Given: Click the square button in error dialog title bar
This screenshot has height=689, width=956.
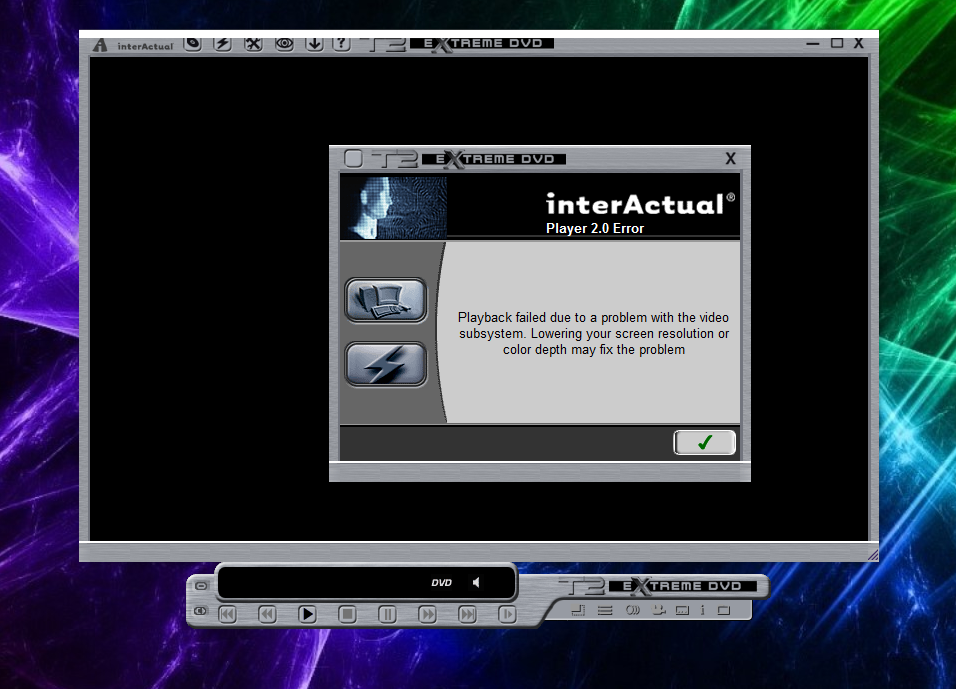Looking at the screenshot, I should coord(353,159).
